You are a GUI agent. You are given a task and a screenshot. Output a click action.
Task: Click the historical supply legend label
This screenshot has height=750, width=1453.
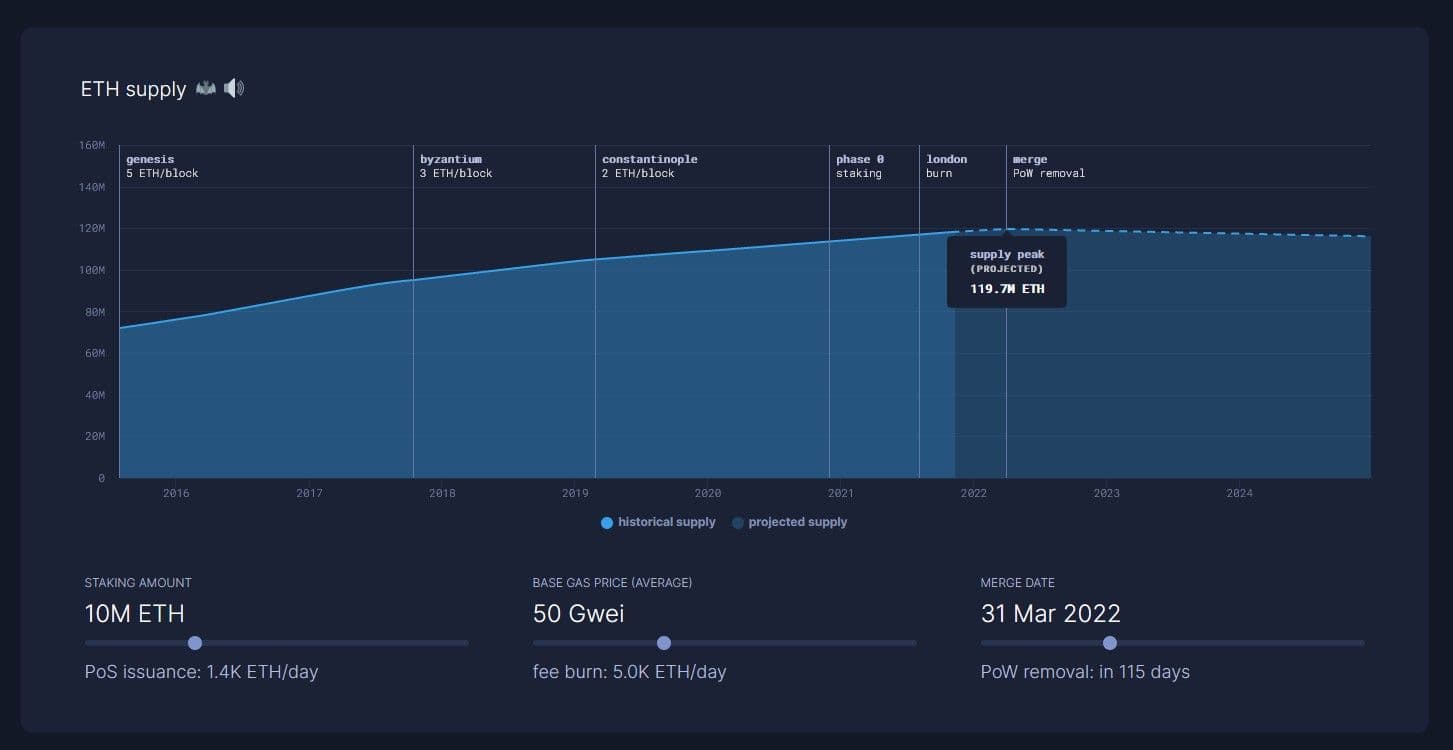tap(666, 522)
